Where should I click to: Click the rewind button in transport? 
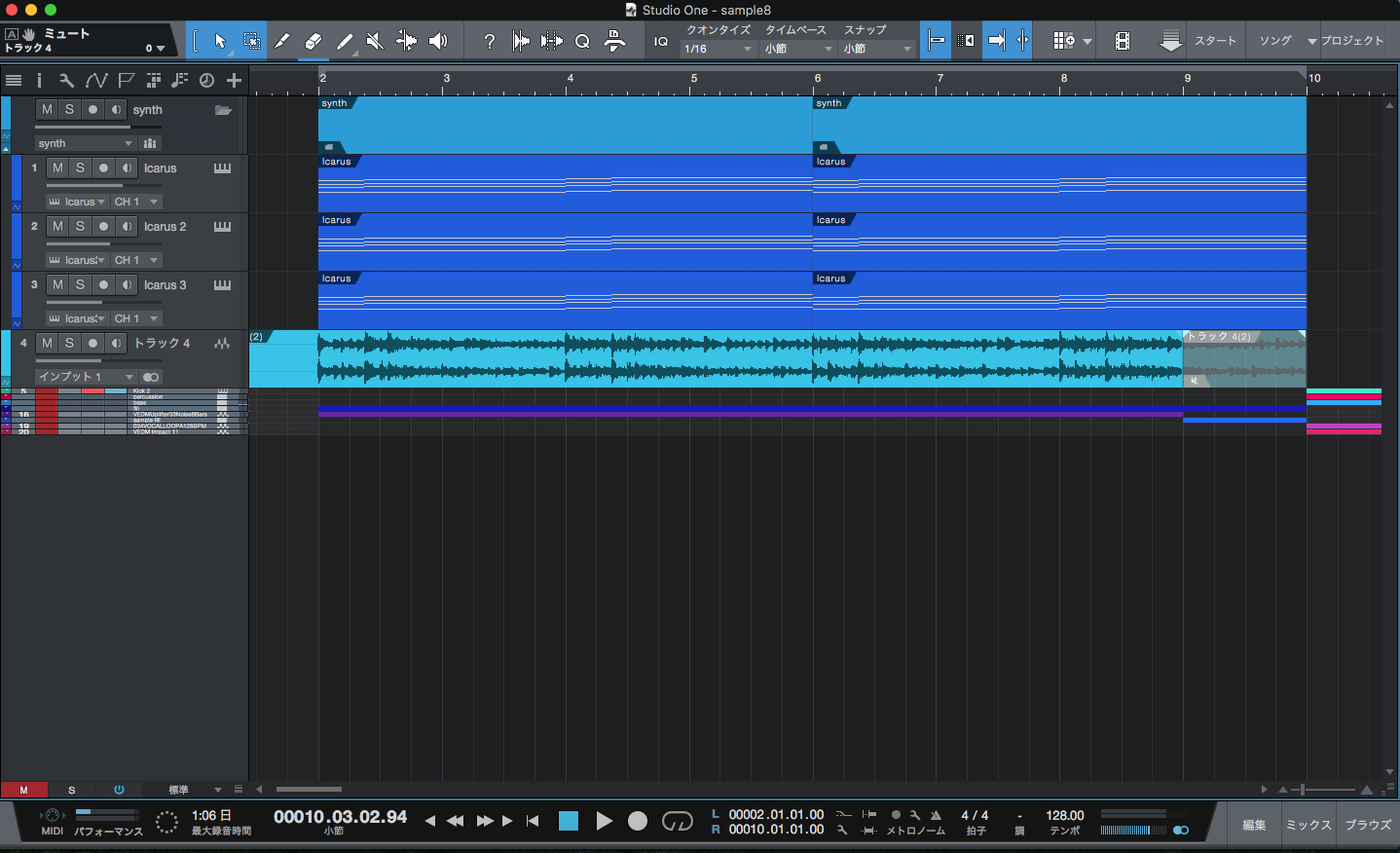(x=455, y=821)
